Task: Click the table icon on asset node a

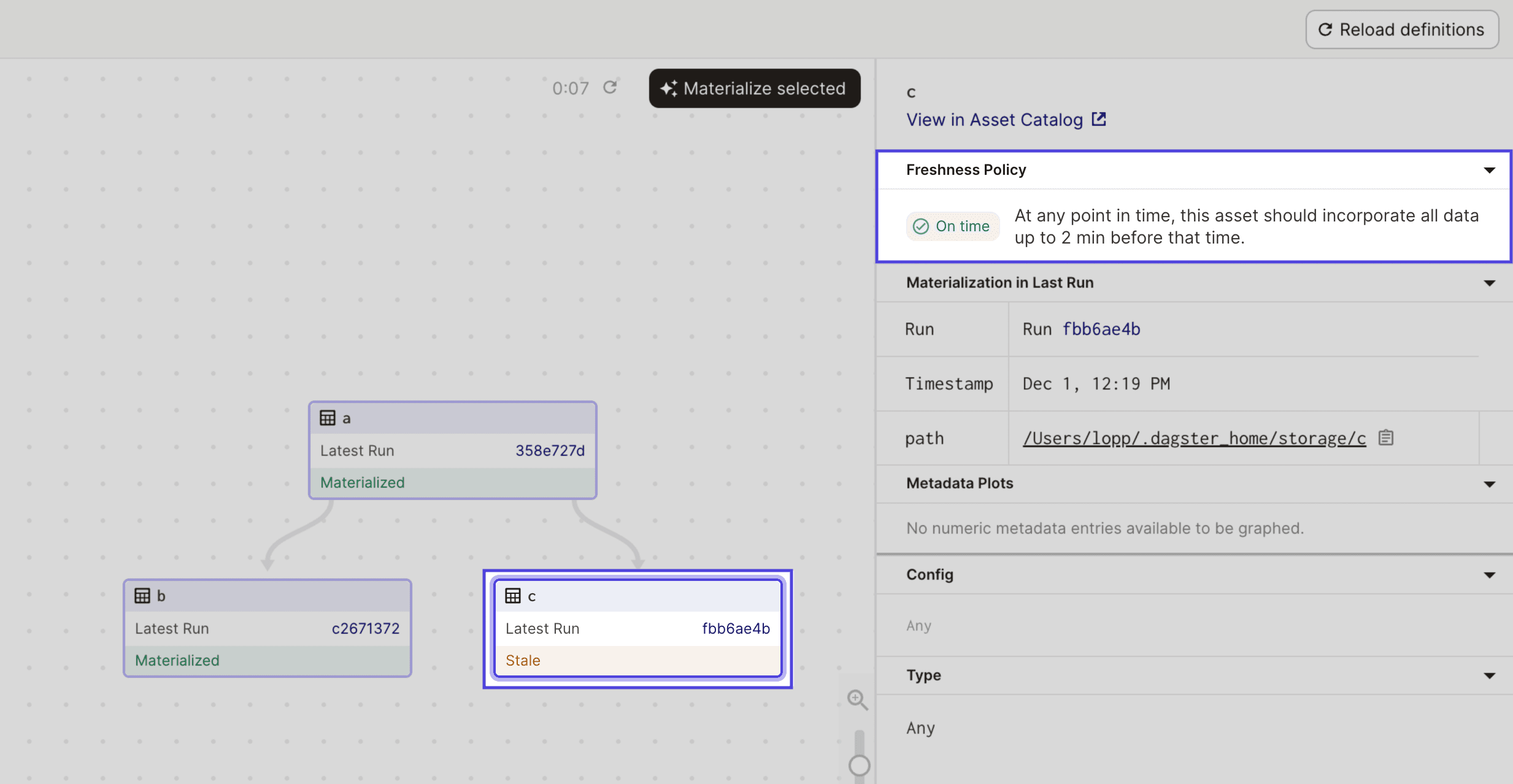Action: 328,418
